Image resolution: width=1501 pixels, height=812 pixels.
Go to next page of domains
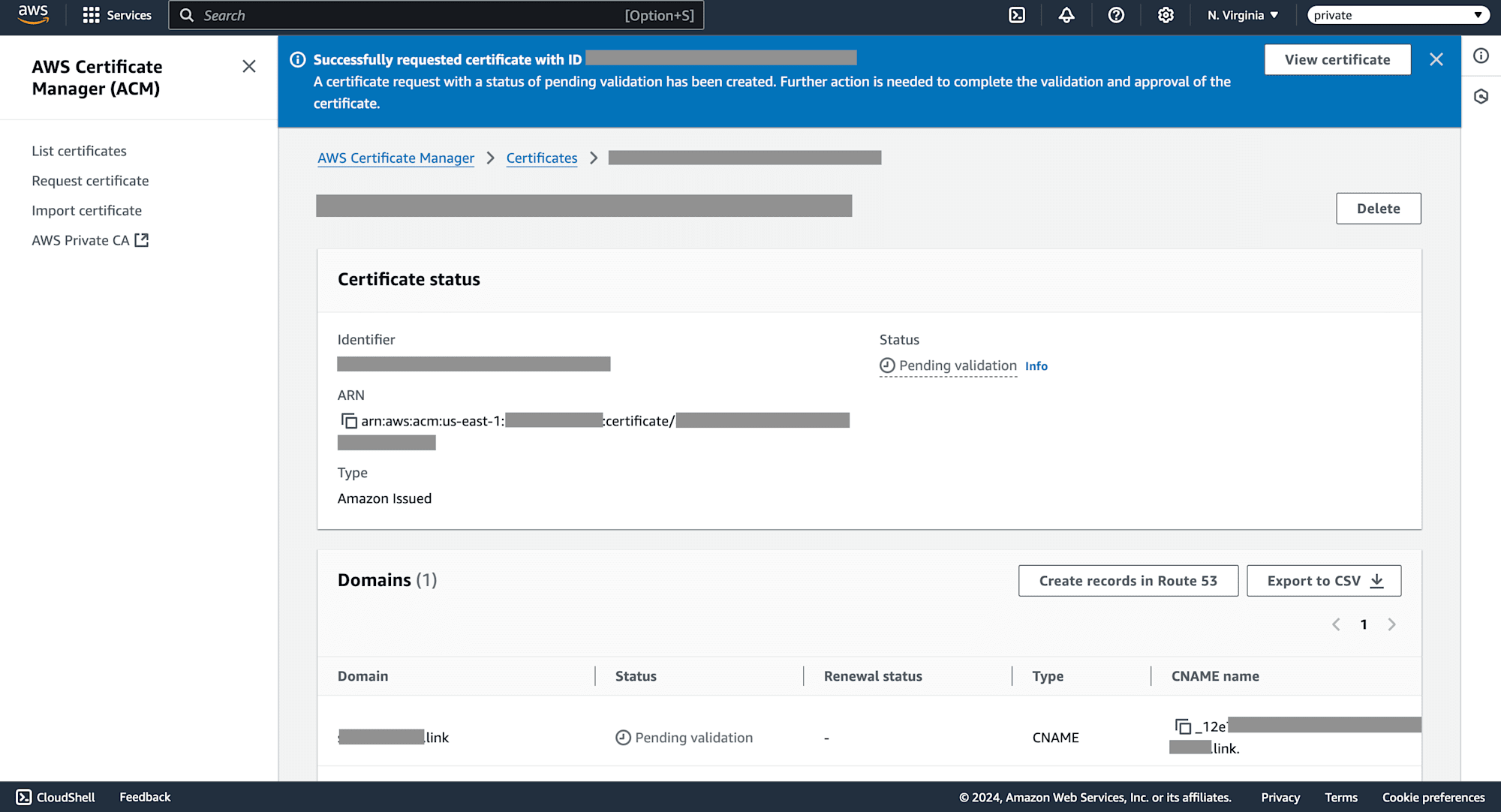point(1391,624)
